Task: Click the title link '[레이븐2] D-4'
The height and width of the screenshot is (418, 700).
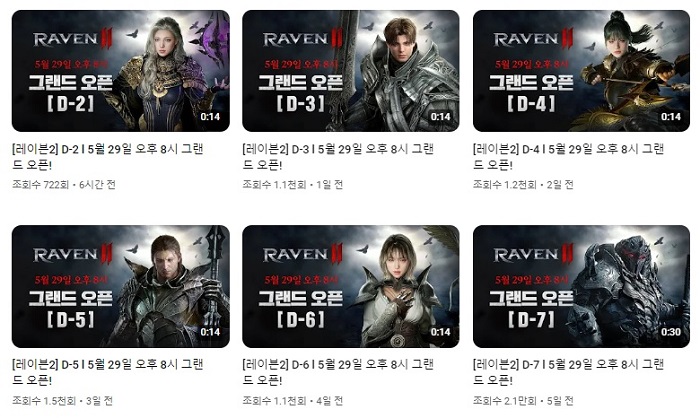Action: [x=568, y=157]
